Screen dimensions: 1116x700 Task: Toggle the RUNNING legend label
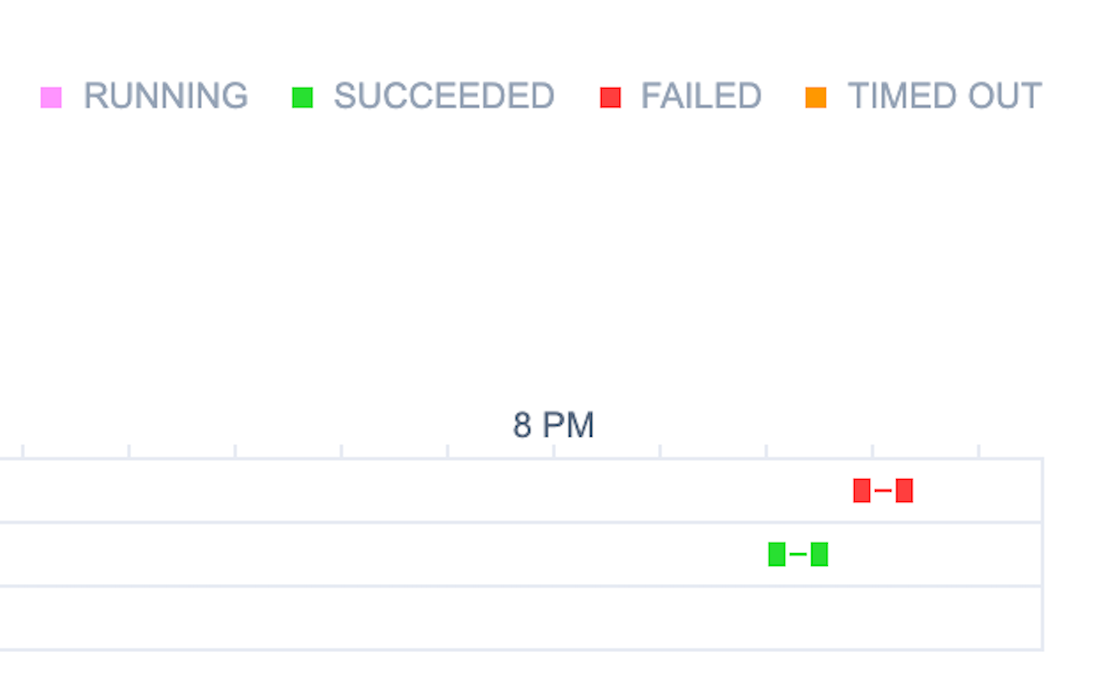165,96
